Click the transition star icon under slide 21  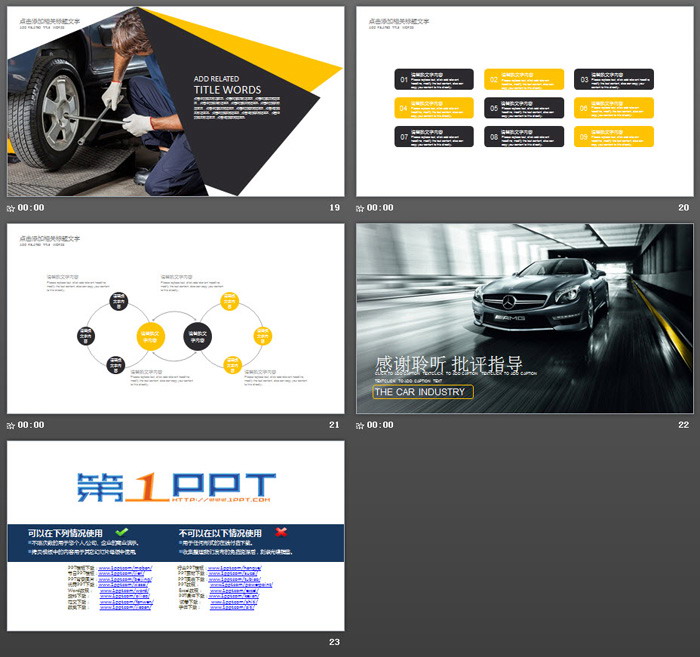click(11, 425)
